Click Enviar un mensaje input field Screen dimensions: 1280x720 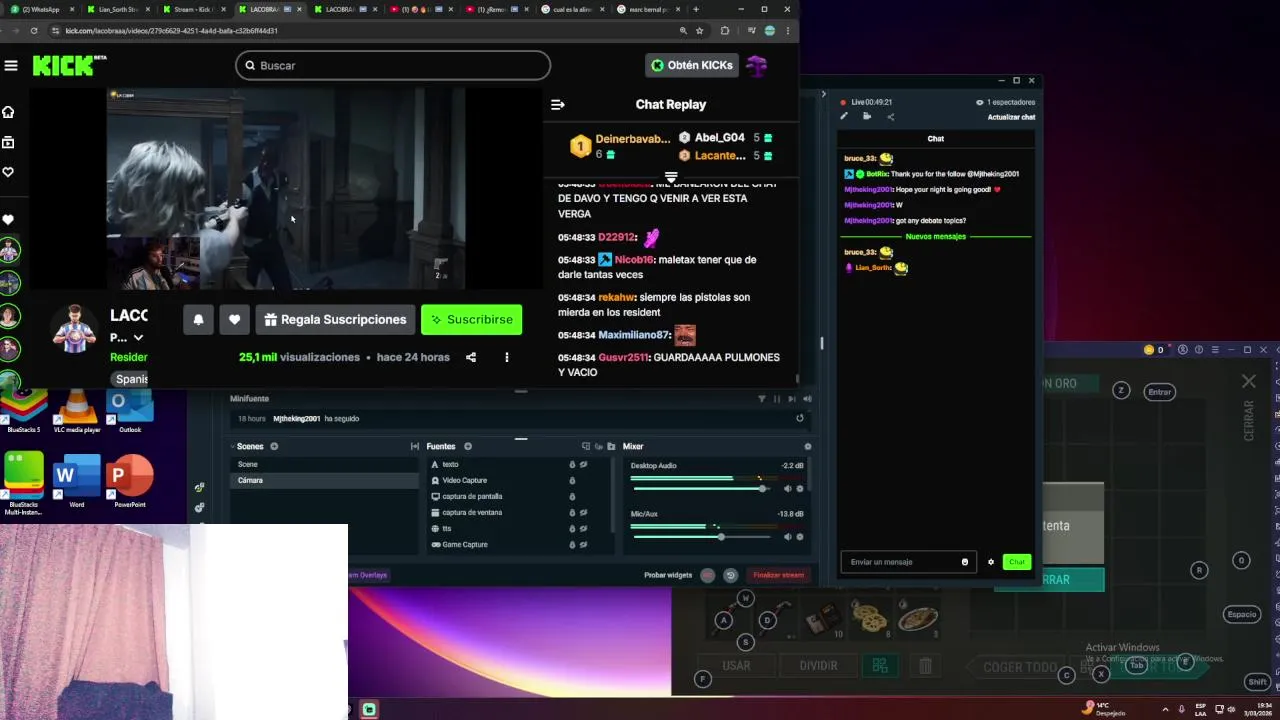906,562
